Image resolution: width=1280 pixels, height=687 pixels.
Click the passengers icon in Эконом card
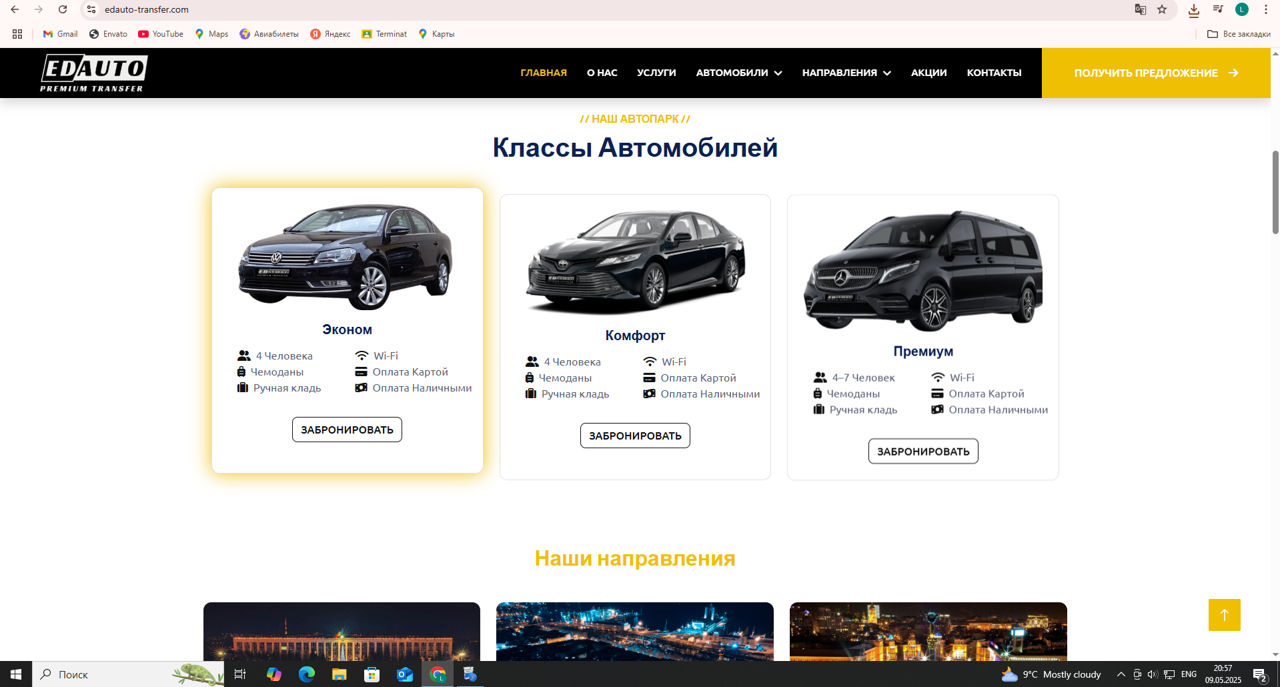click(244, 356)
